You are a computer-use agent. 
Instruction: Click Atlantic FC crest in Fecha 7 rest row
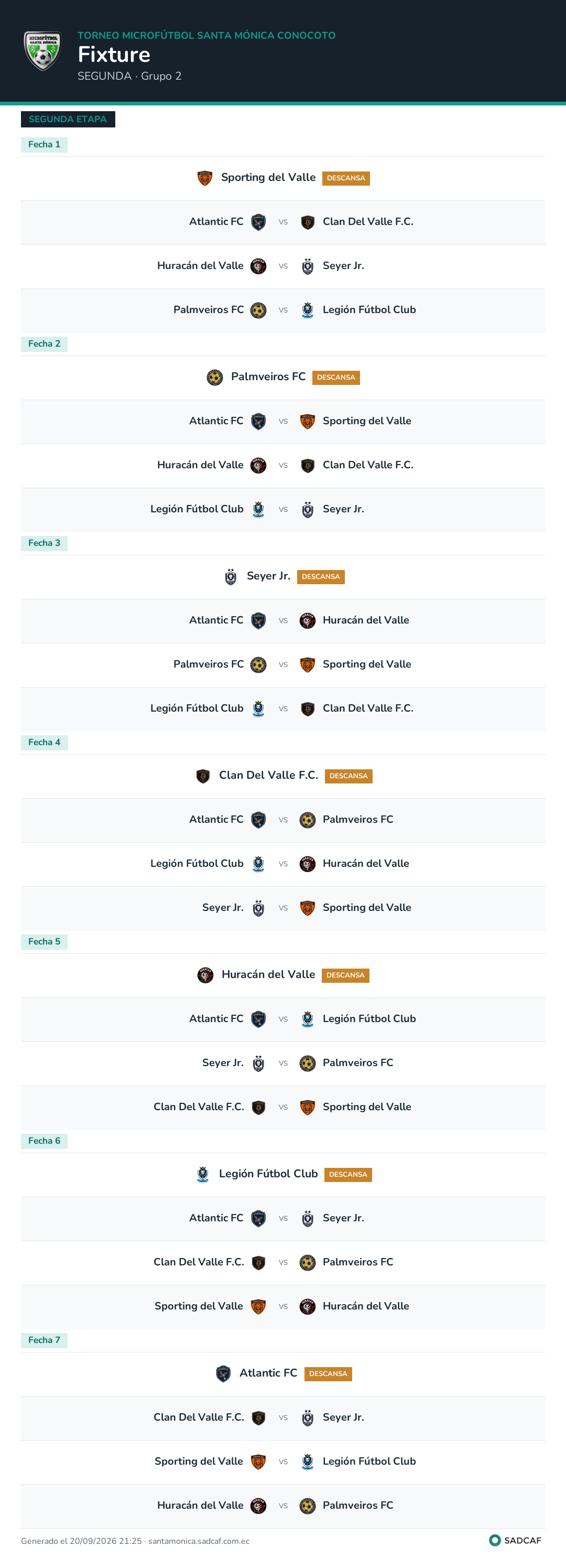(223, 1373)
